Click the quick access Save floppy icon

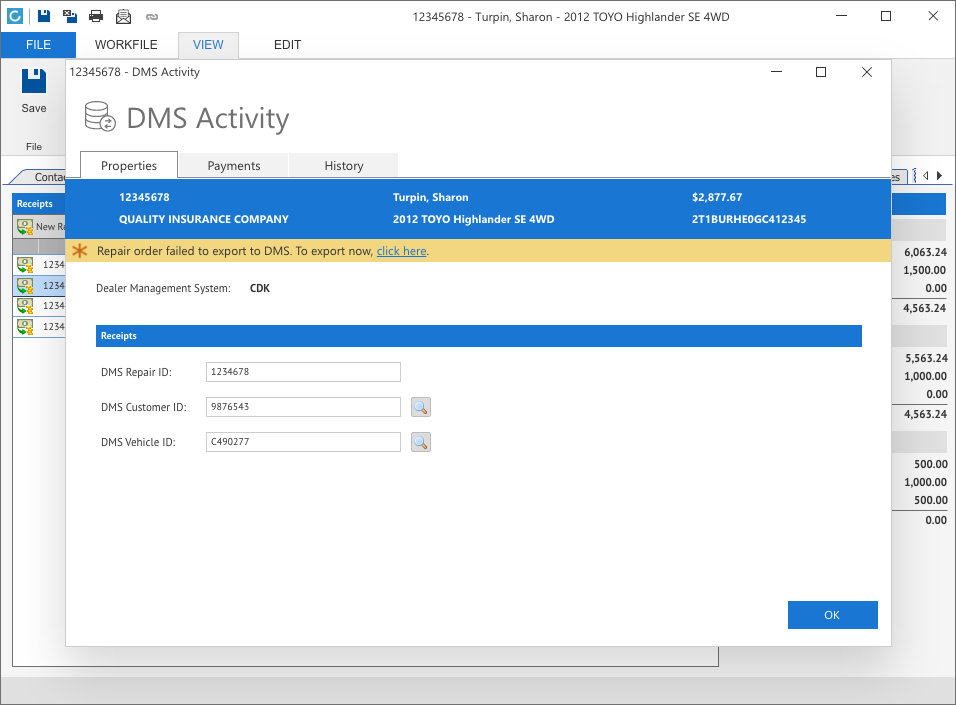click(44, 16)
